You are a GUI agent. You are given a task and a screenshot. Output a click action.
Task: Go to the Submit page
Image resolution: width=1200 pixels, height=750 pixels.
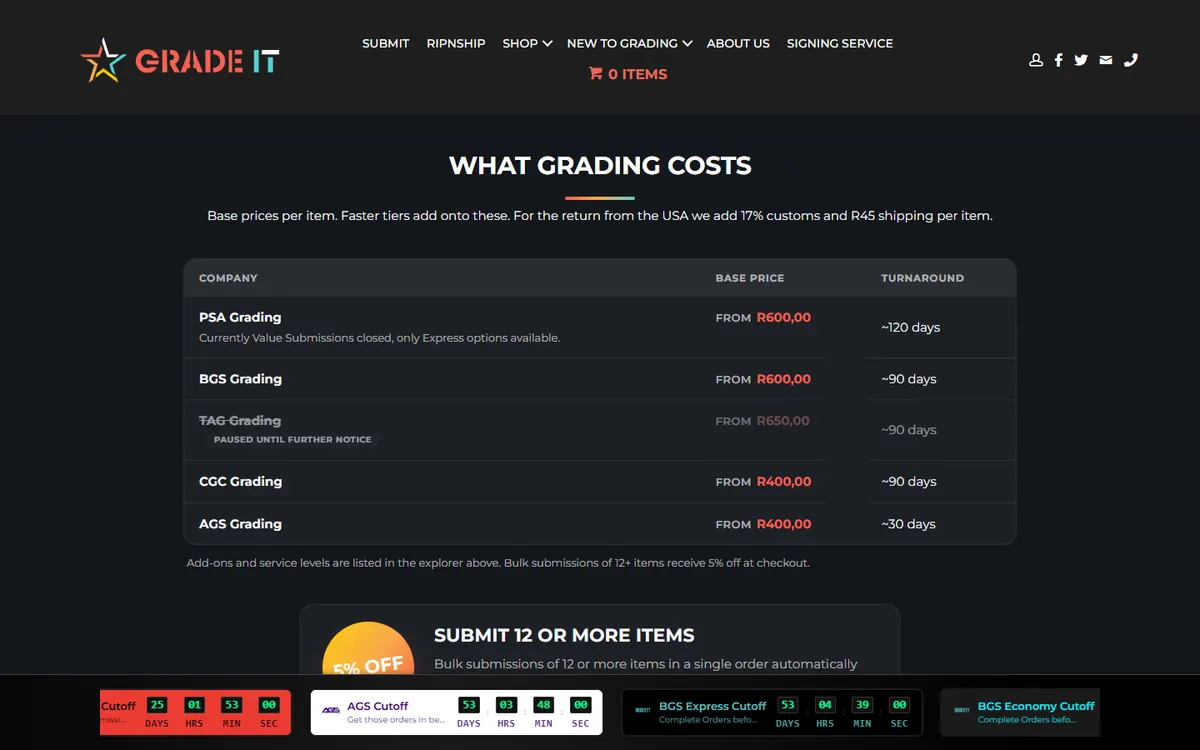[x=386, y=44]
